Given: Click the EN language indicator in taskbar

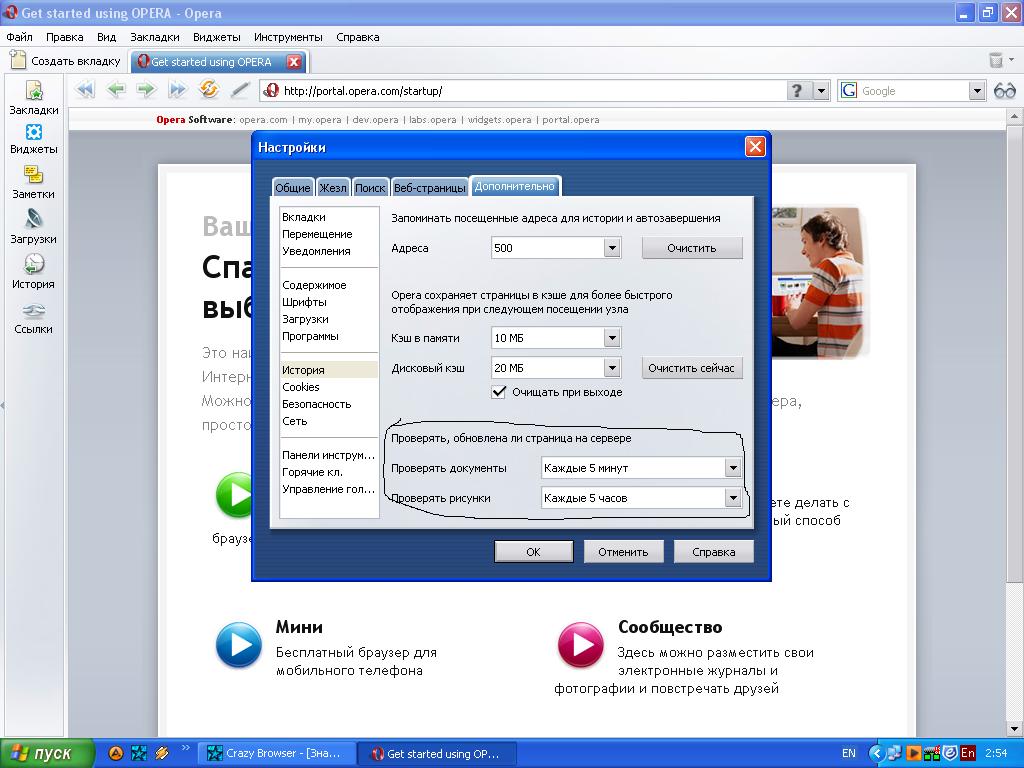Looking at the screenshot, I should click(848, 753).
